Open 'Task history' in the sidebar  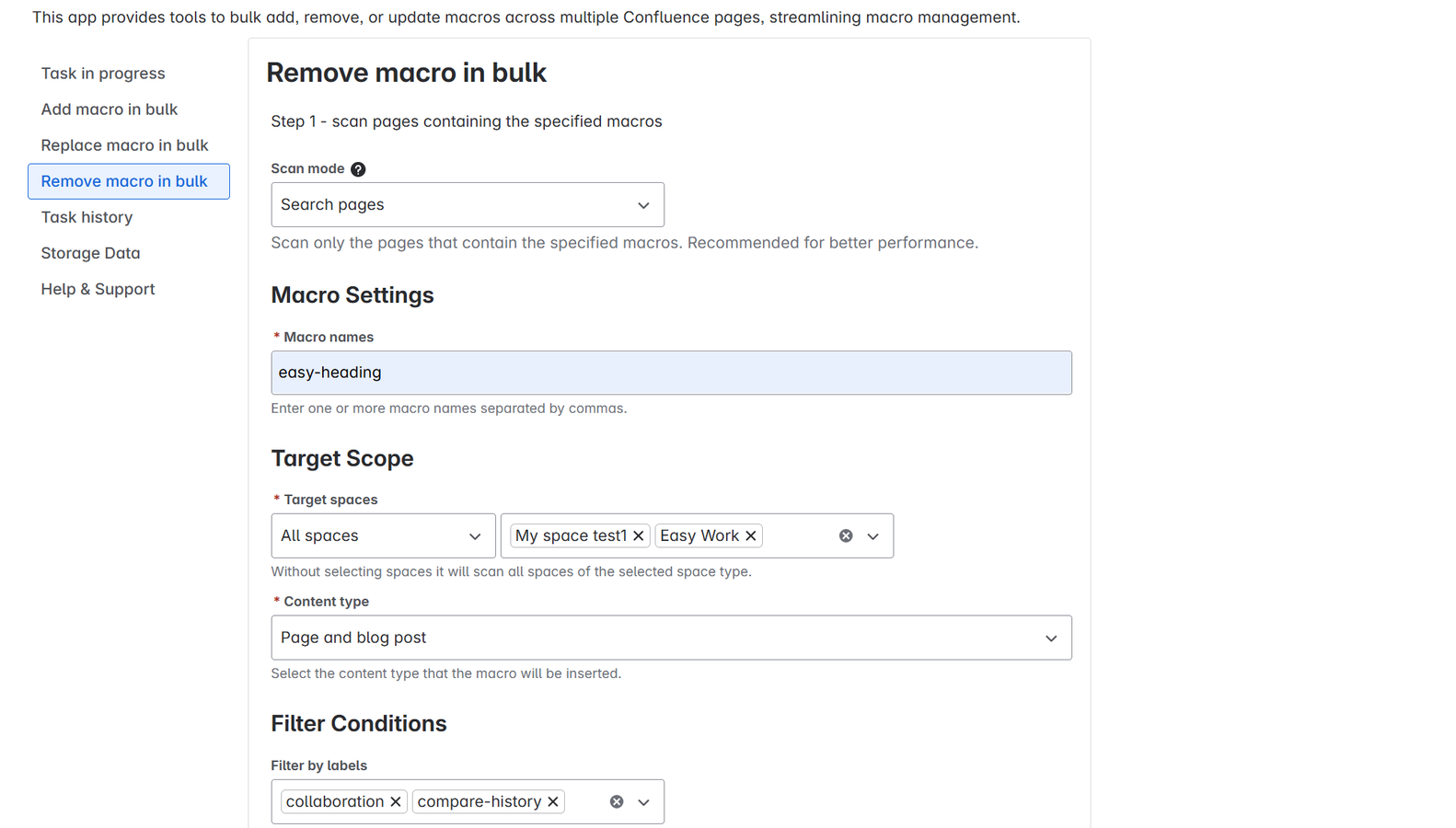(x=87, y=217)
